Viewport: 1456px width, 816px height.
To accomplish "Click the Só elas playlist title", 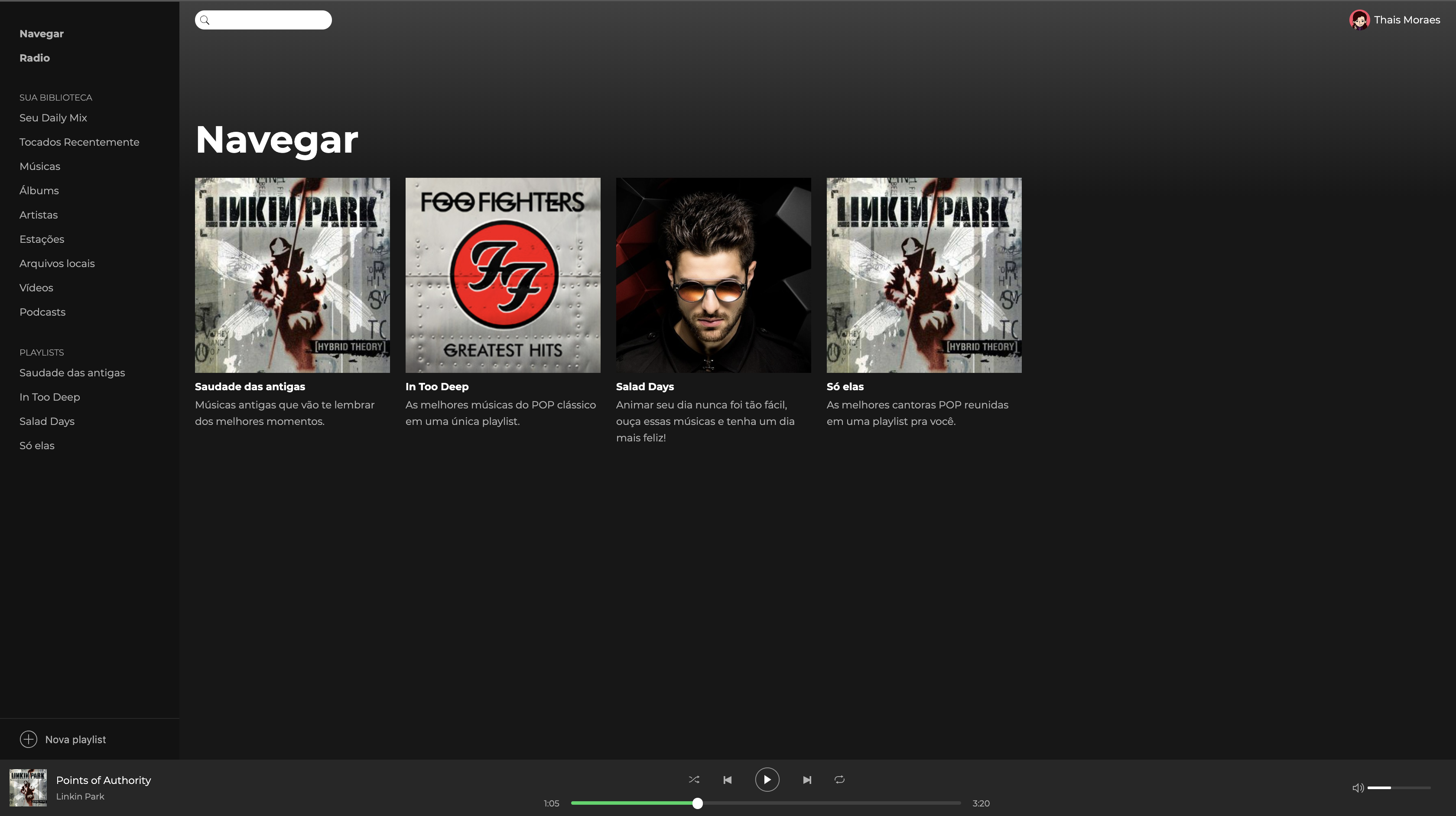I will (845, 387).
